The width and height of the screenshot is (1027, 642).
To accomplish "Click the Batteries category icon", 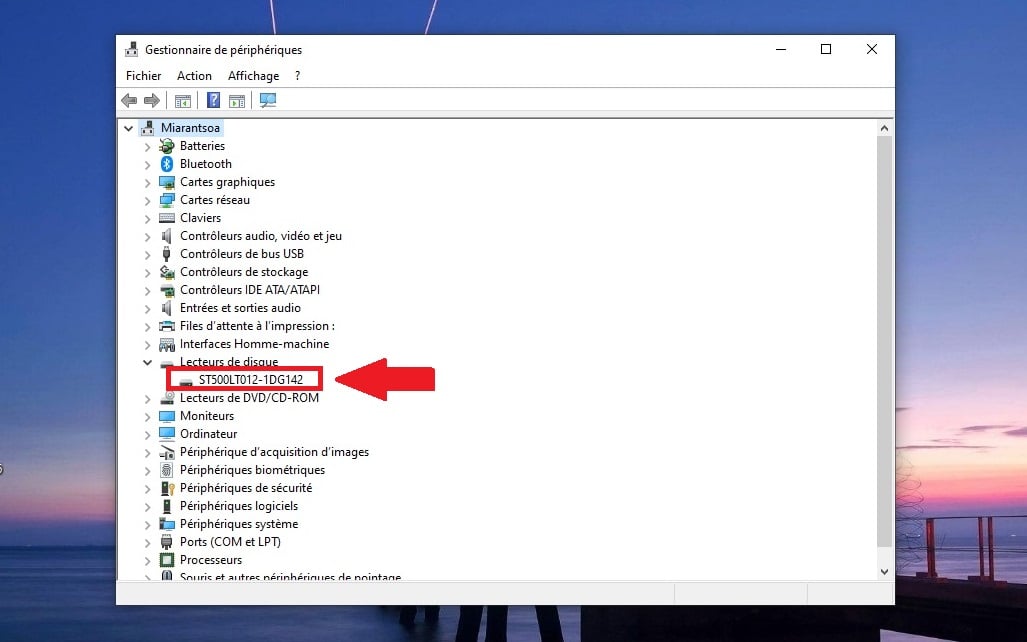I will pyautogui.click(x=168, y=145).
